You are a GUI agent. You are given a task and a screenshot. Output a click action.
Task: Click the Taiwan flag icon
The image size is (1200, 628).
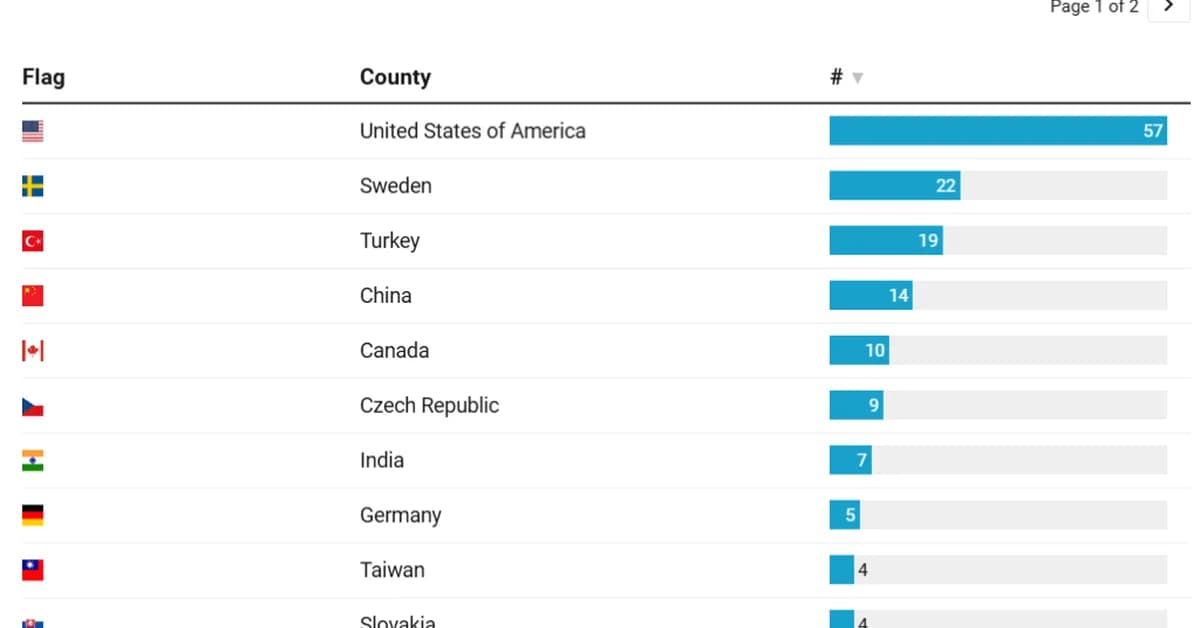tap(33, 571)
